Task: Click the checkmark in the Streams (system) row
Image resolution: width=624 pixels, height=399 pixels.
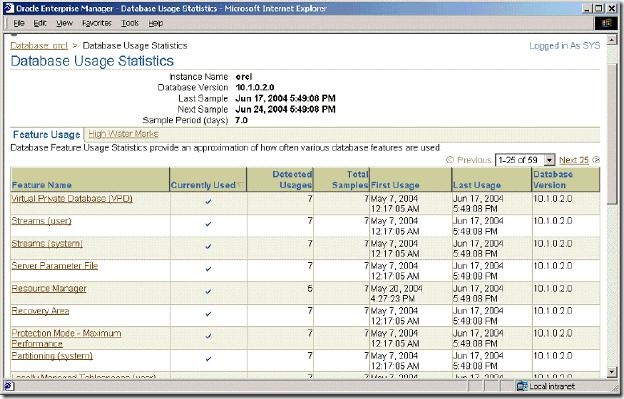Action: [x=208, y=247]
